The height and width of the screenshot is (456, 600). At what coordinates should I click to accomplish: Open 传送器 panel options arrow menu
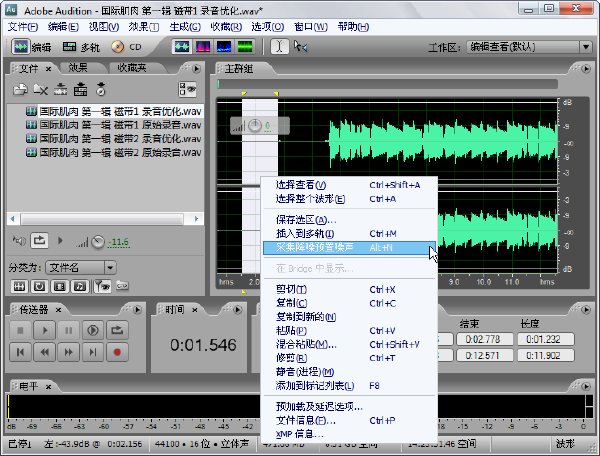click(137, 309)
